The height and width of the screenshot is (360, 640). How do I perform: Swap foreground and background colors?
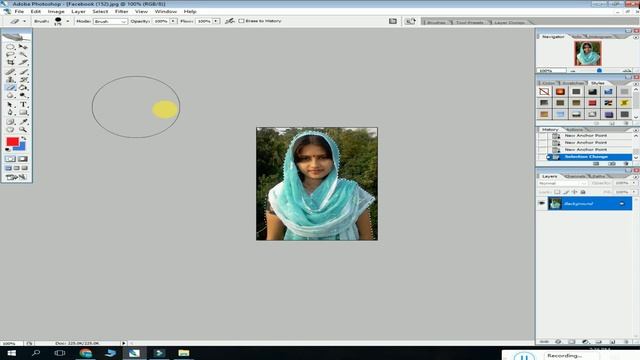click(23, 139)
